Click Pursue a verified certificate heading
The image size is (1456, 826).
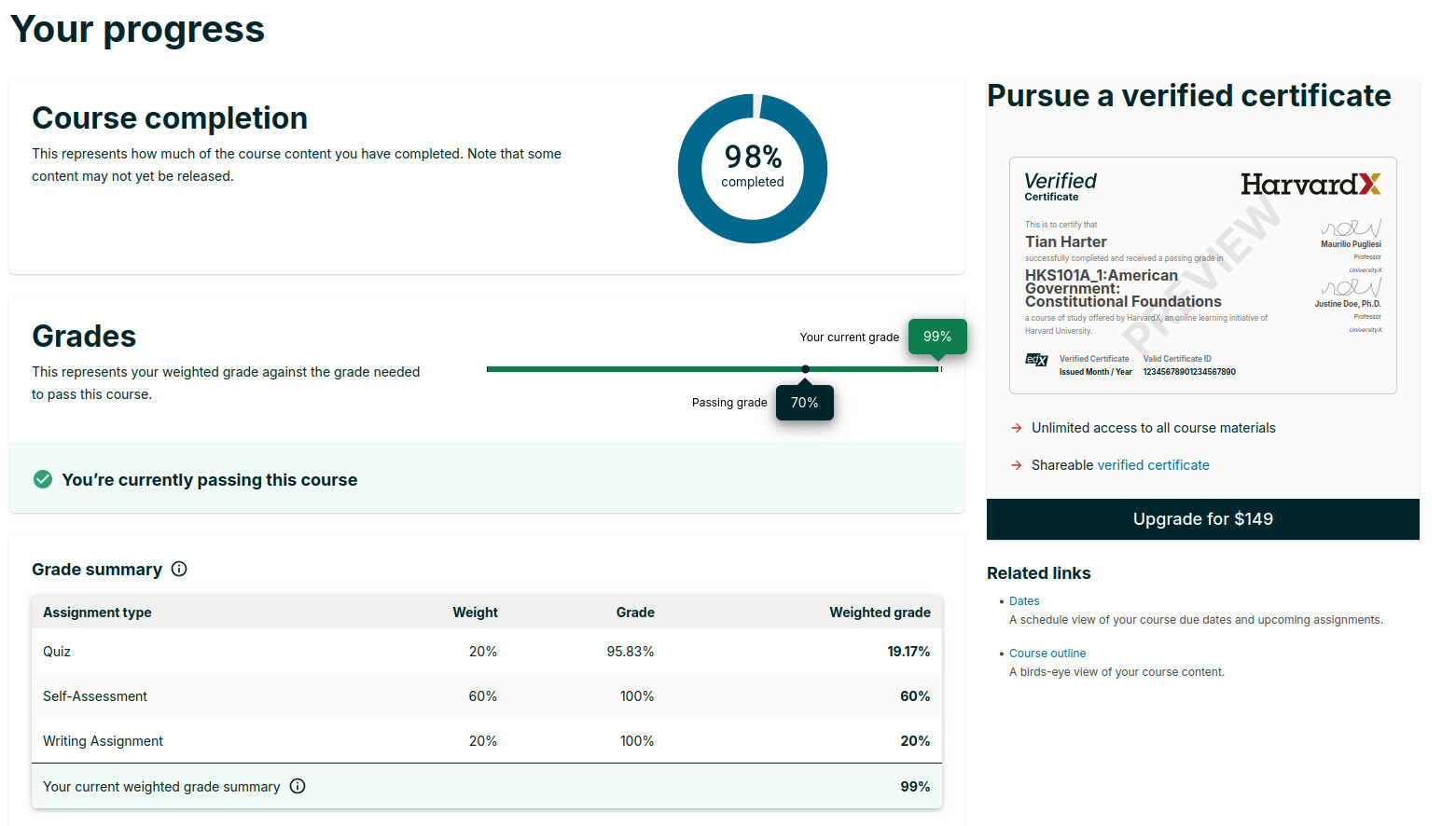(x=1189, y=96)
